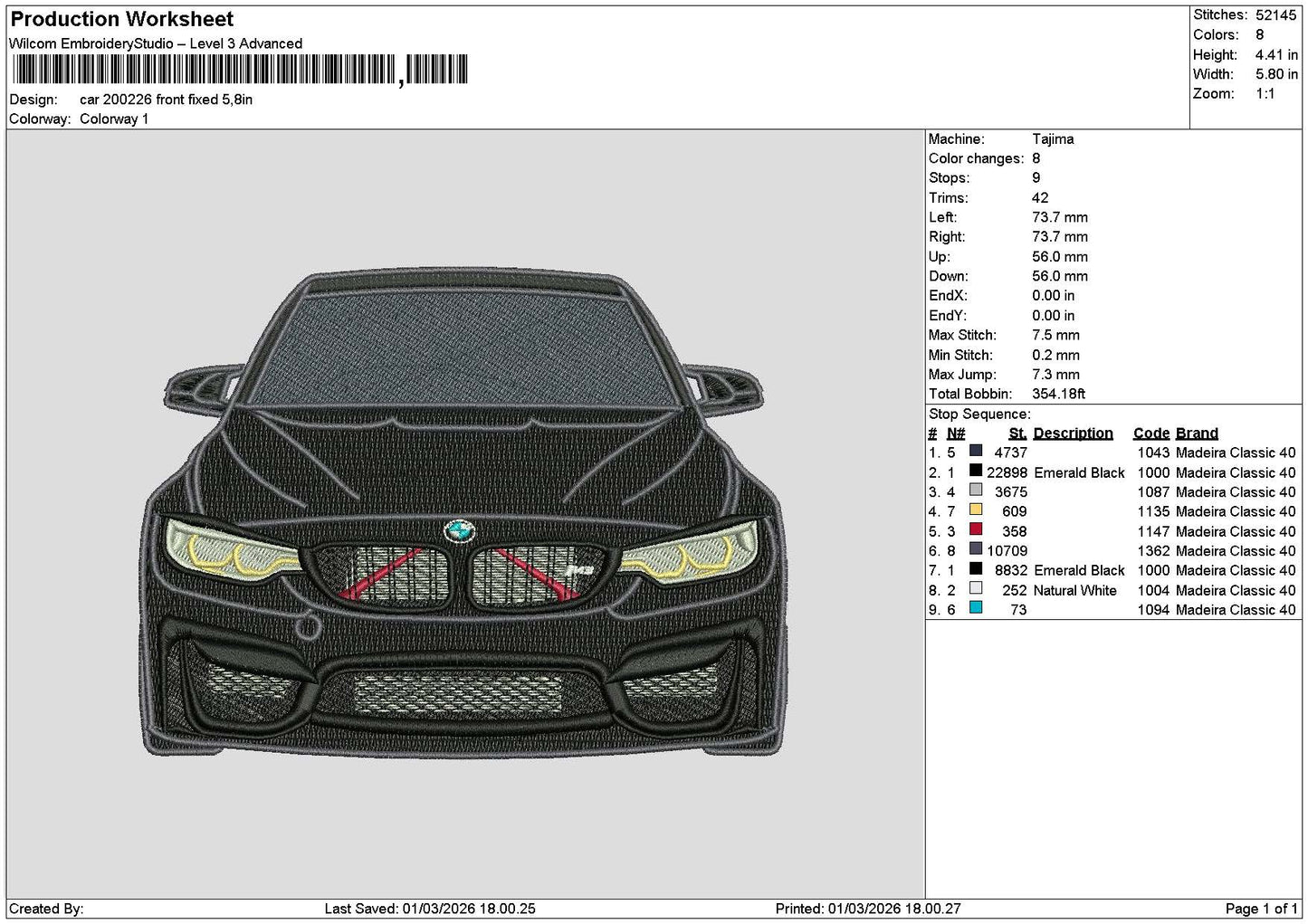
Task: Click the gray swatch for stop 3
Action: click(x=976, y=491)
